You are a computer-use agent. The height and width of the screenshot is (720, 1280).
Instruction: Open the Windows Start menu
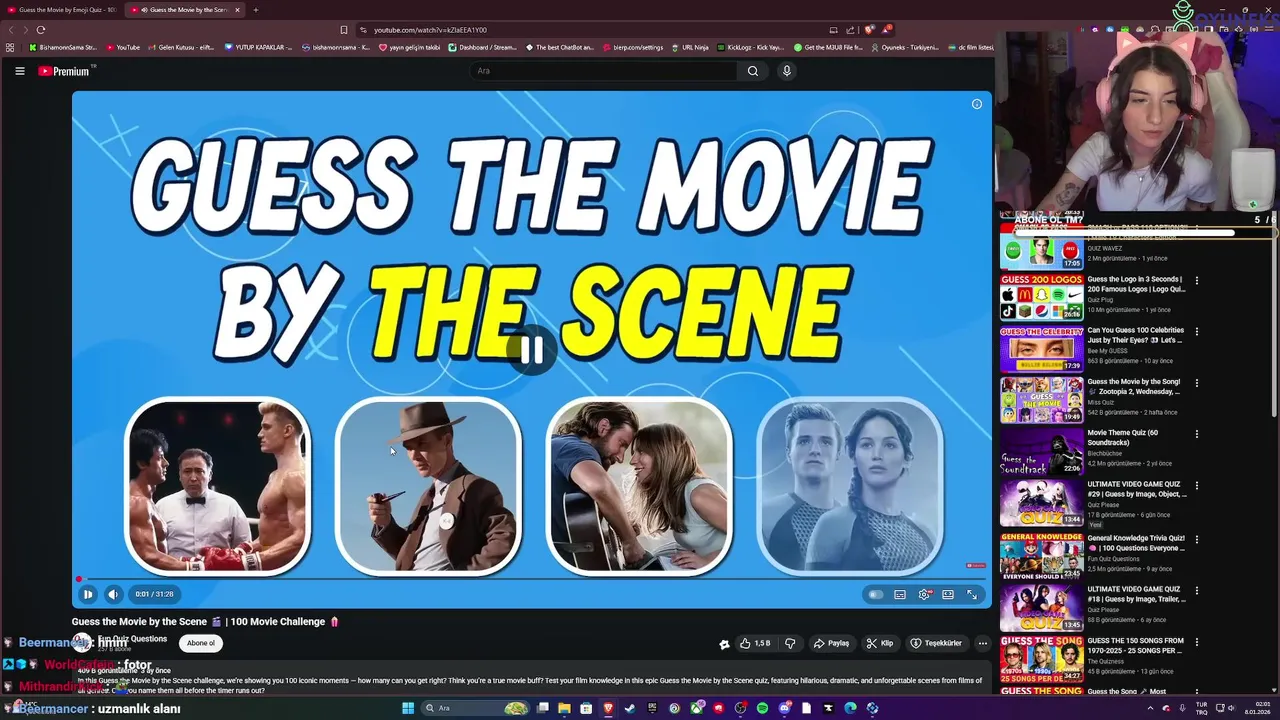coord(408,708)
